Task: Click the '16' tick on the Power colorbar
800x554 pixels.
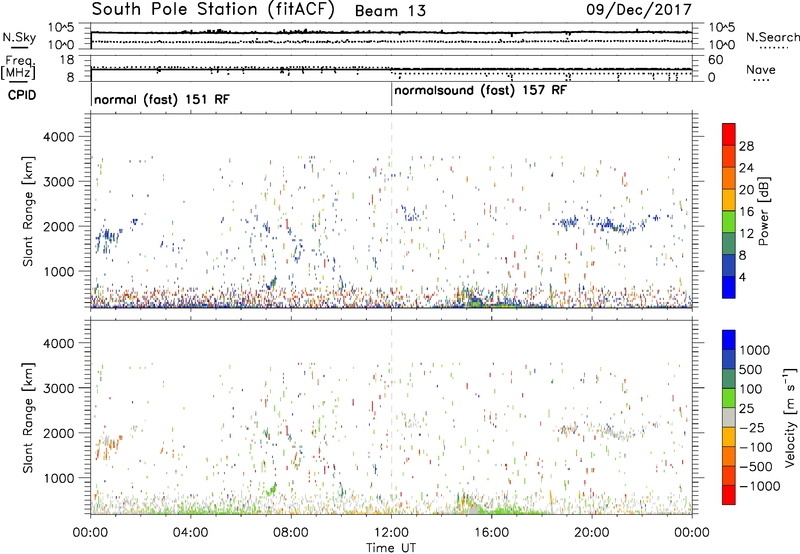Action: 746,212
